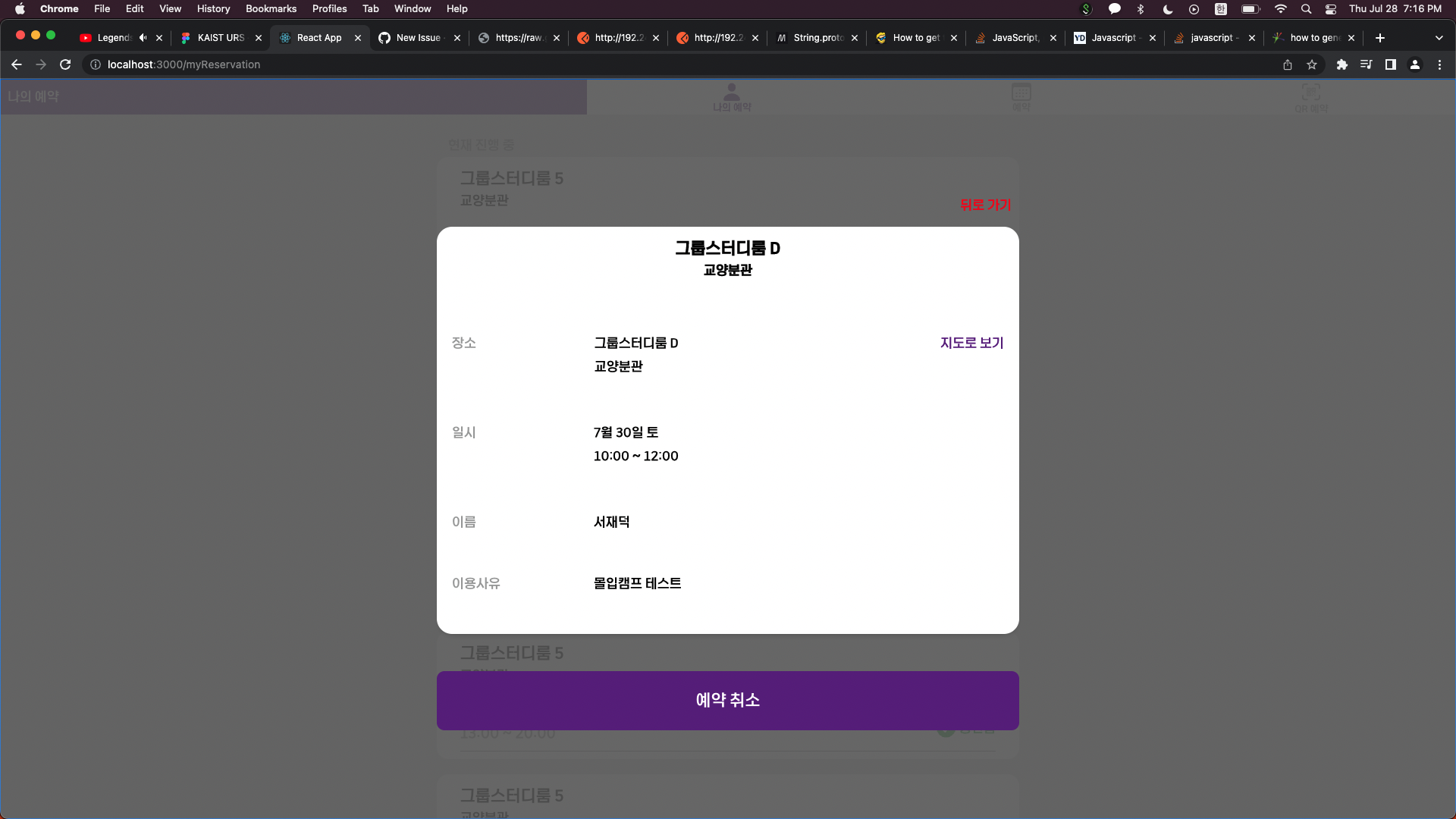The width and height of the screenshot is (1456, 819).
Task: Open the share icon in the address bar
Action: coord(1288,64)
